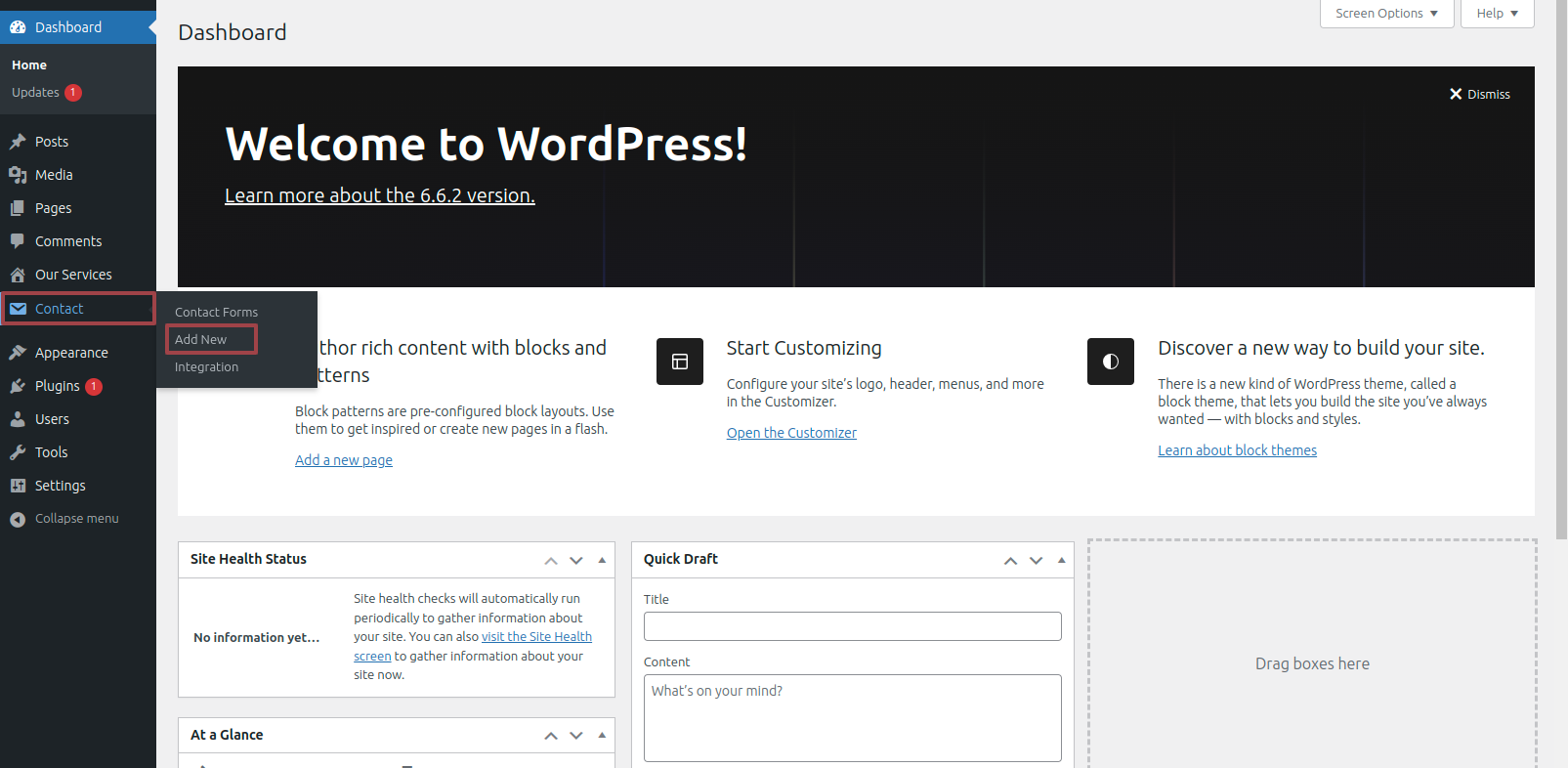This screenshot has height=768, width=1568.
Task: Toggle the Site Health Status panel
Action: click(x=602, y=560)
